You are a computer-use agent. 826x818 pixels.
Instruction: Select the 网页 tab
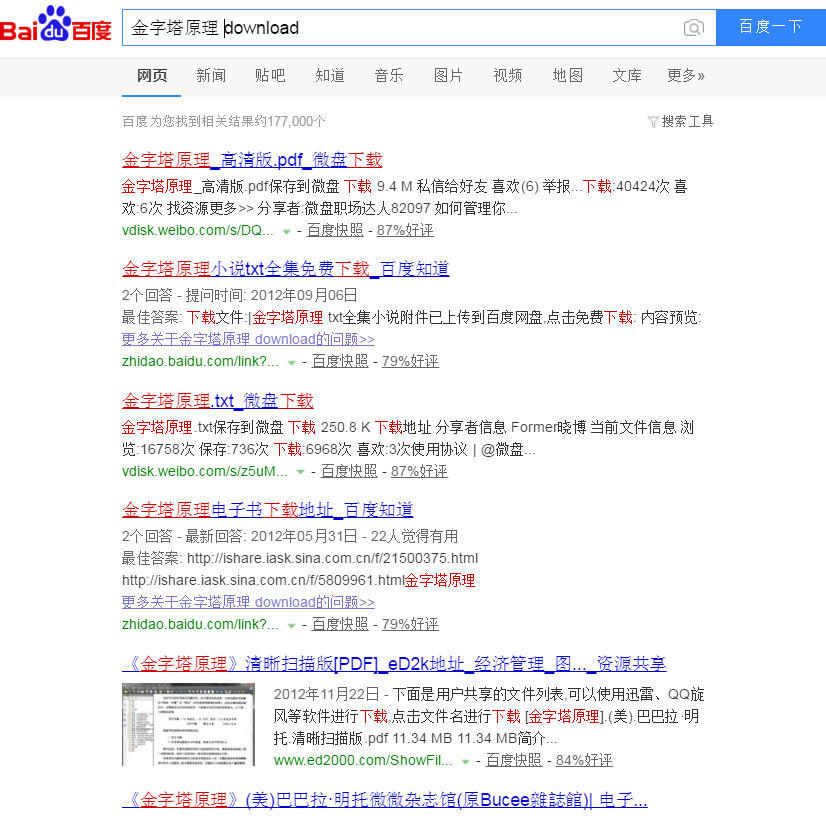(152, 76)
